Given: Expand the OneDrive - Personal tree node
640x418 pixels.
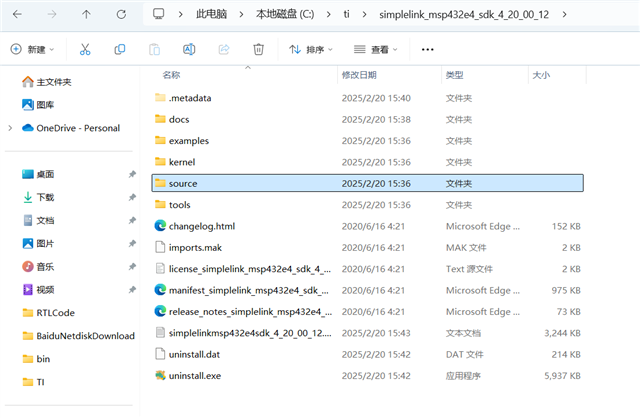Looking at the screenshot, I should point(10,128).
